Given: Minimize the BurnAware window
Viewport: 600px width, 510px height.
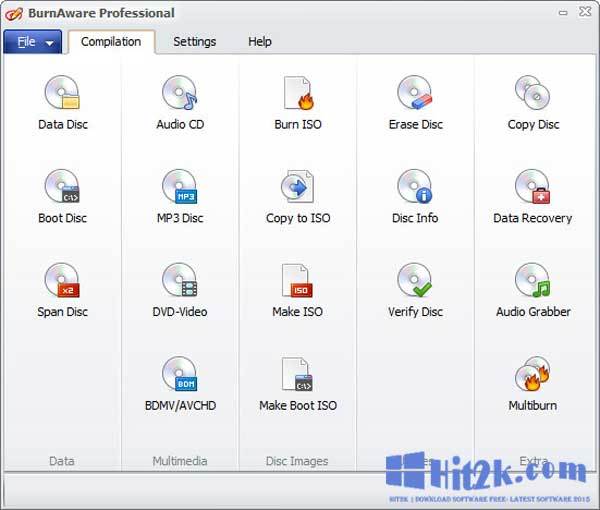Looking at the screenshot, I should pyautogui.click(x=563, y=13).
